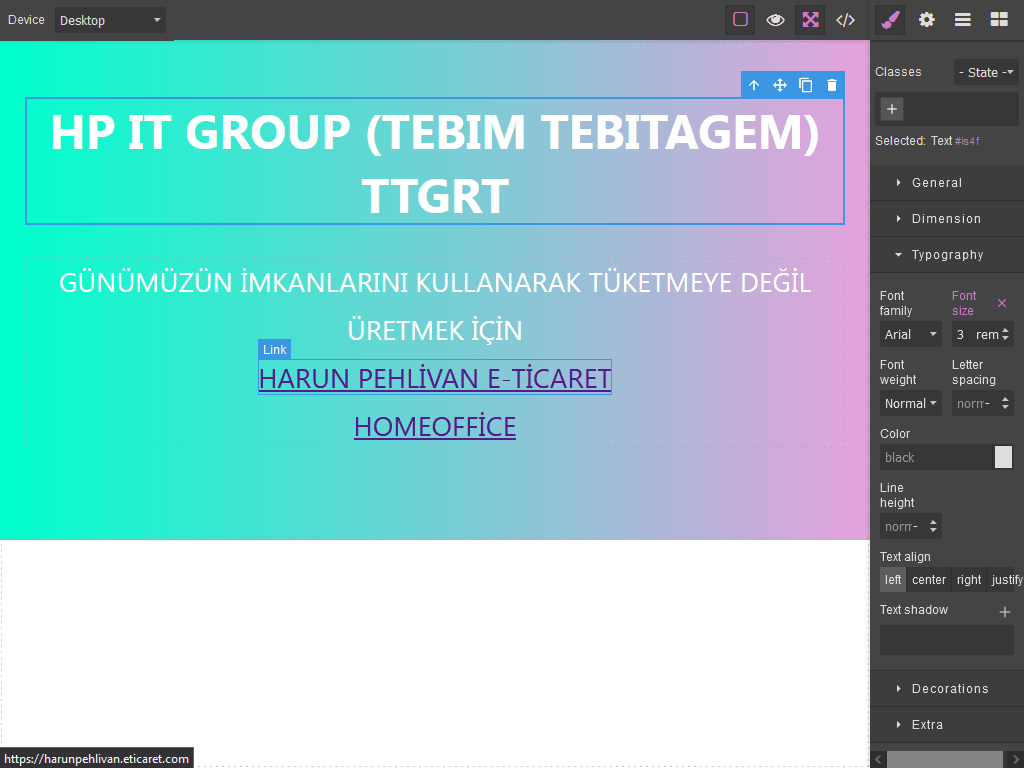Click the Color black text field
1024x768 pixels.
point(936,458)
